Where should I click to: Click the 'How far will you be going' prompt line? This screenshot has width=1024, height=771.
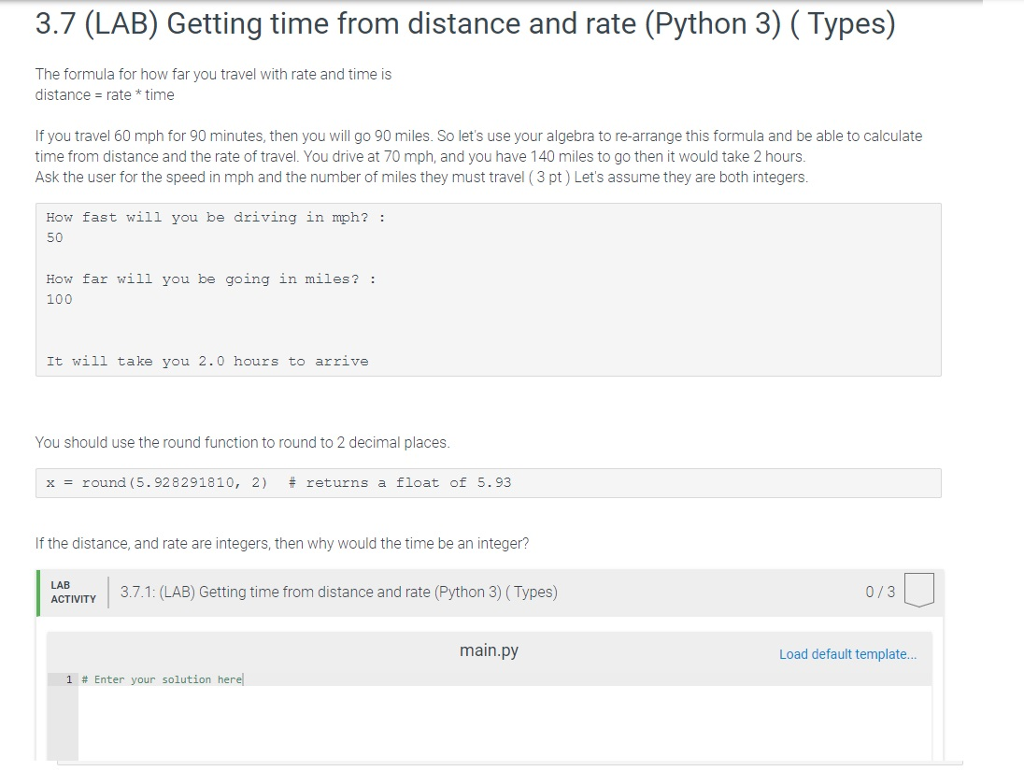point(211,279)
